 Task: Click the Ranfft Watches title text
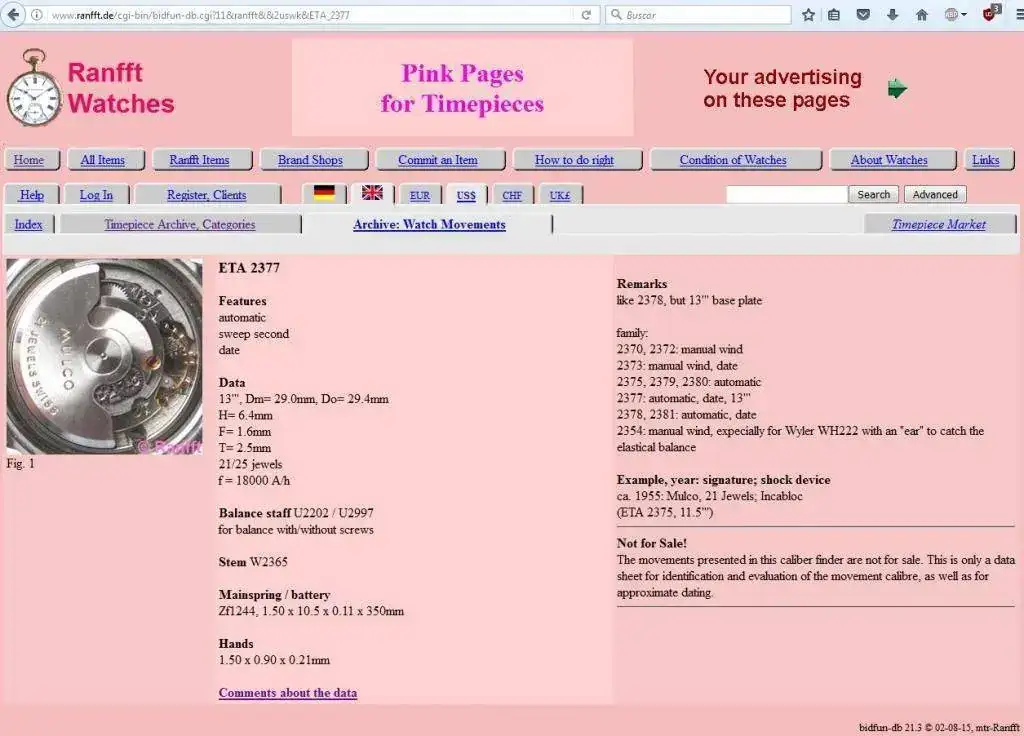click(121, 88)
